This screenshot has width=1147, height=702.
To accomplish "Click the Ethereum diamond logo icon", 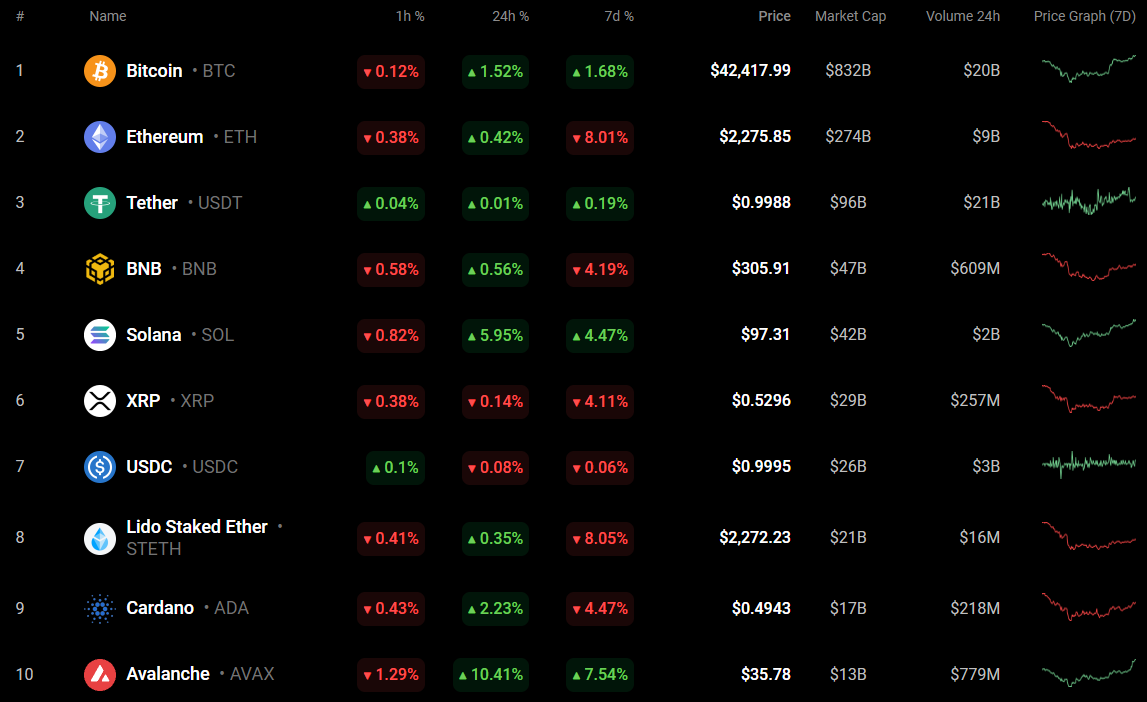I will tap(100, 137).
